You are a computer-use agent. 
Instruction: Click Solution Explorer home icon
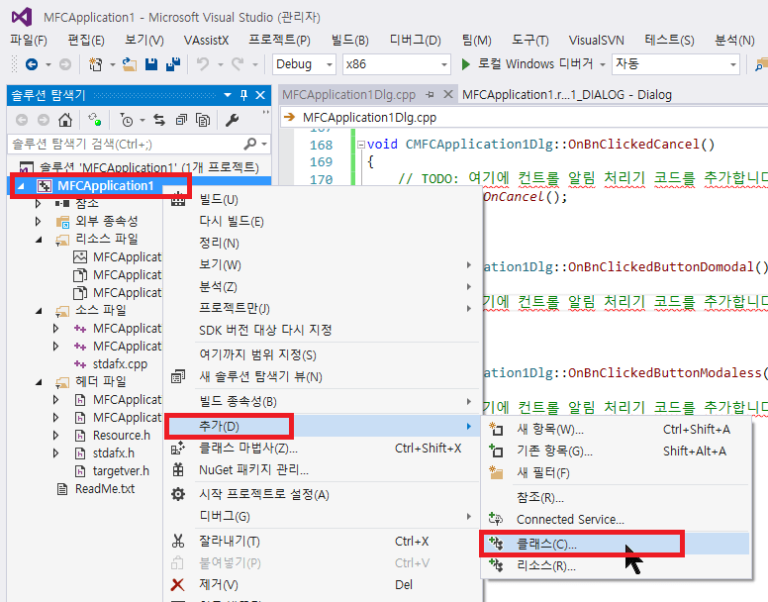tap(65, 120)
